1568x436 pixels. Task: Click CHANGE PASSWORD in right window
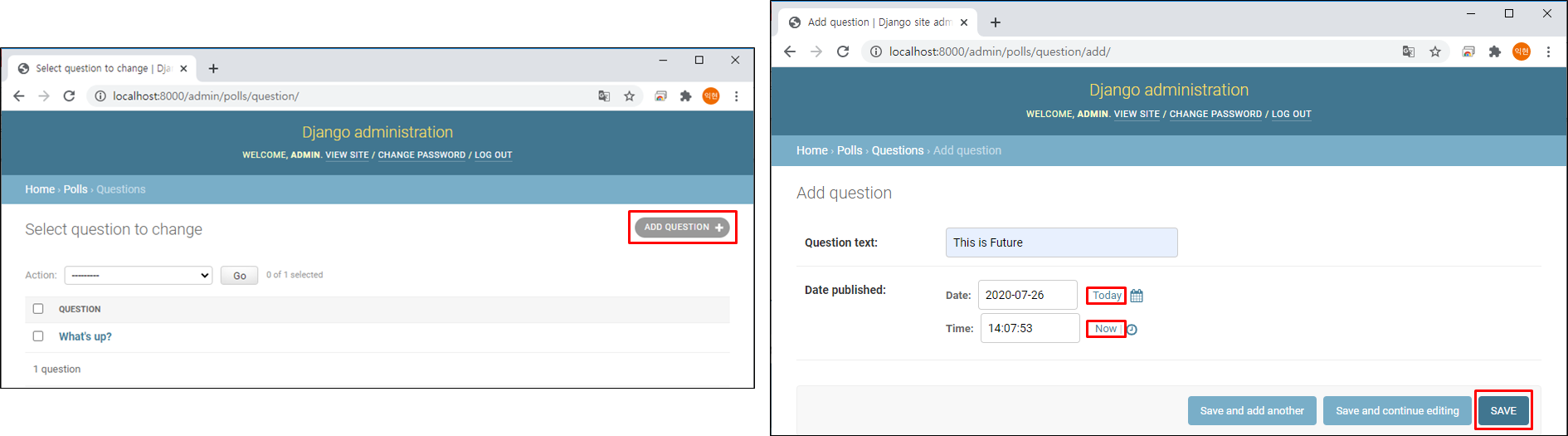[x=1215, y=114]
